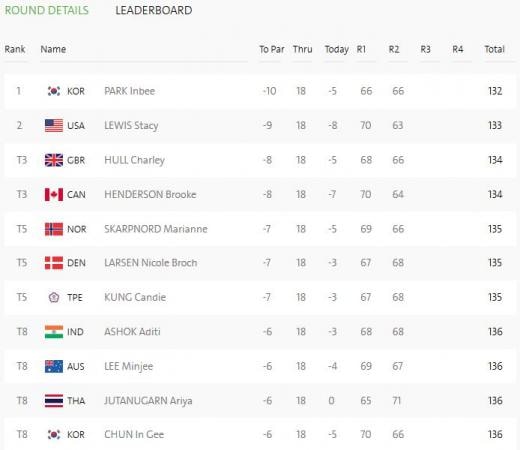
Task: Click the Norway flag icon
Action: 54,229
